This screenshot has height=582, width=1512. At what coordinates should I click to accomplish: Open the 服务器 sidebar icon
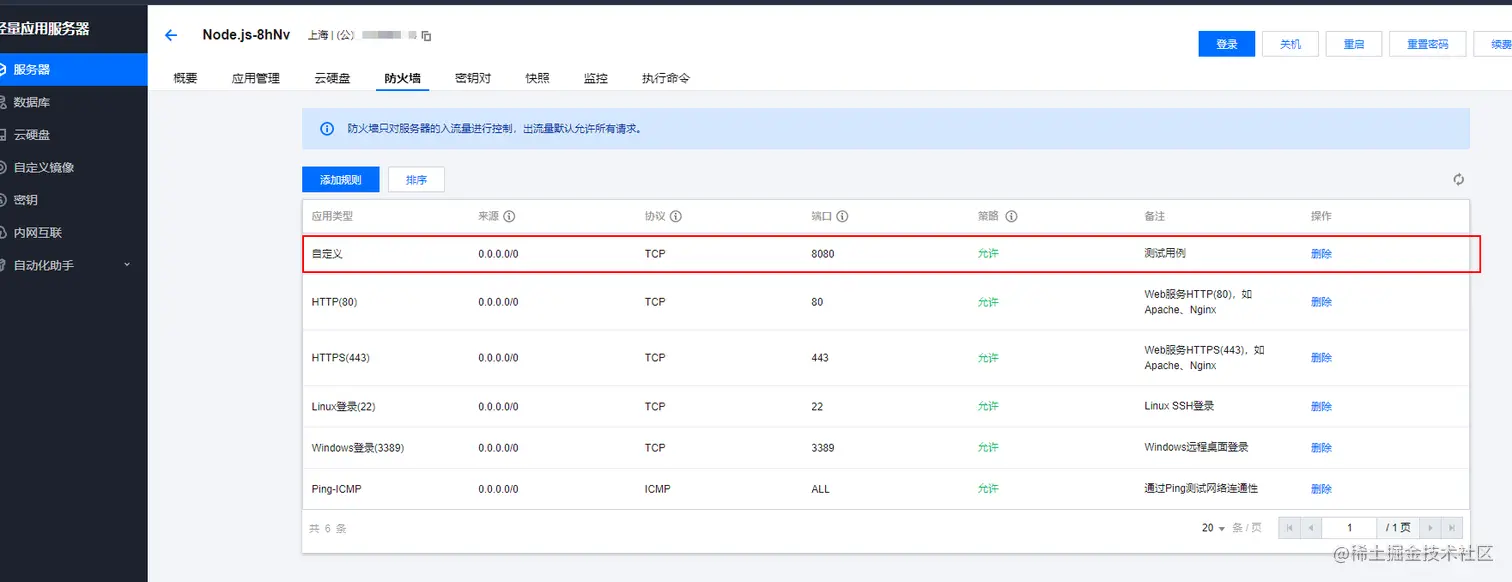tap(4, 69)
